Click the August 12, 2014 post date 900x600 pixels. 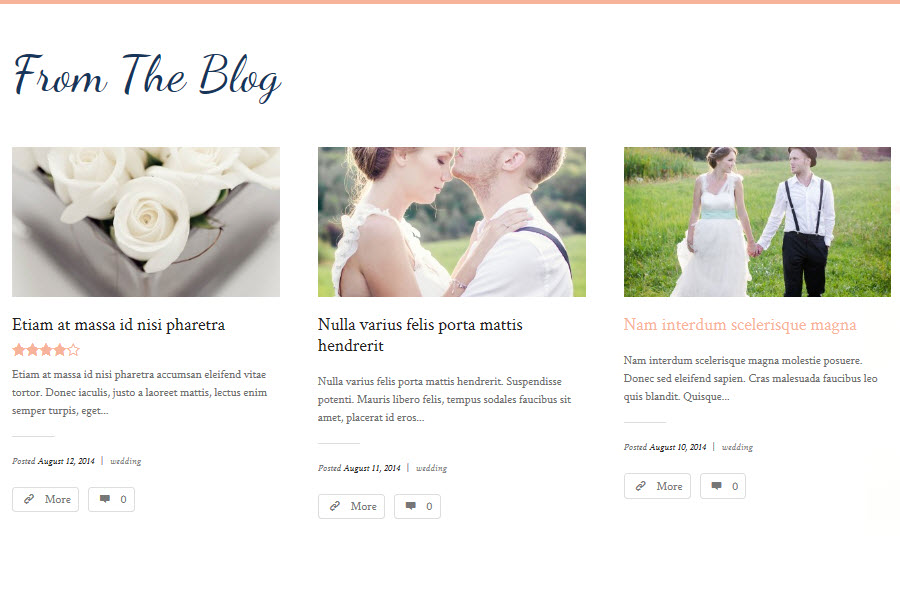coord(66,461)
